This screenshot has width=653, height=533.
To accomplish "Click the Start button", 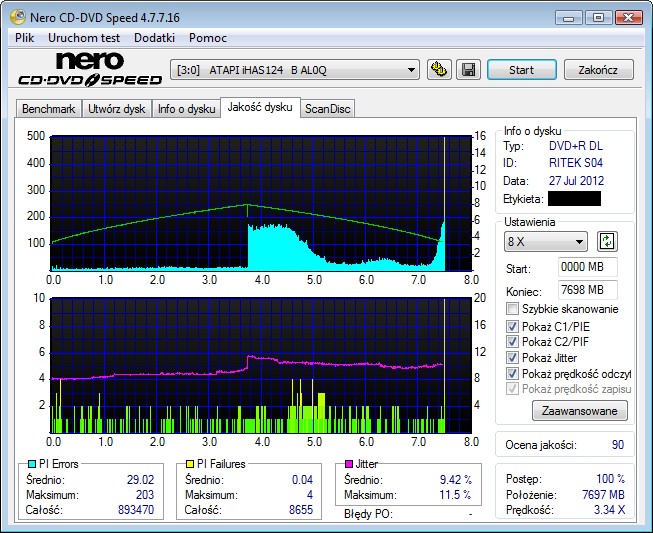I will tap(521, 70).
